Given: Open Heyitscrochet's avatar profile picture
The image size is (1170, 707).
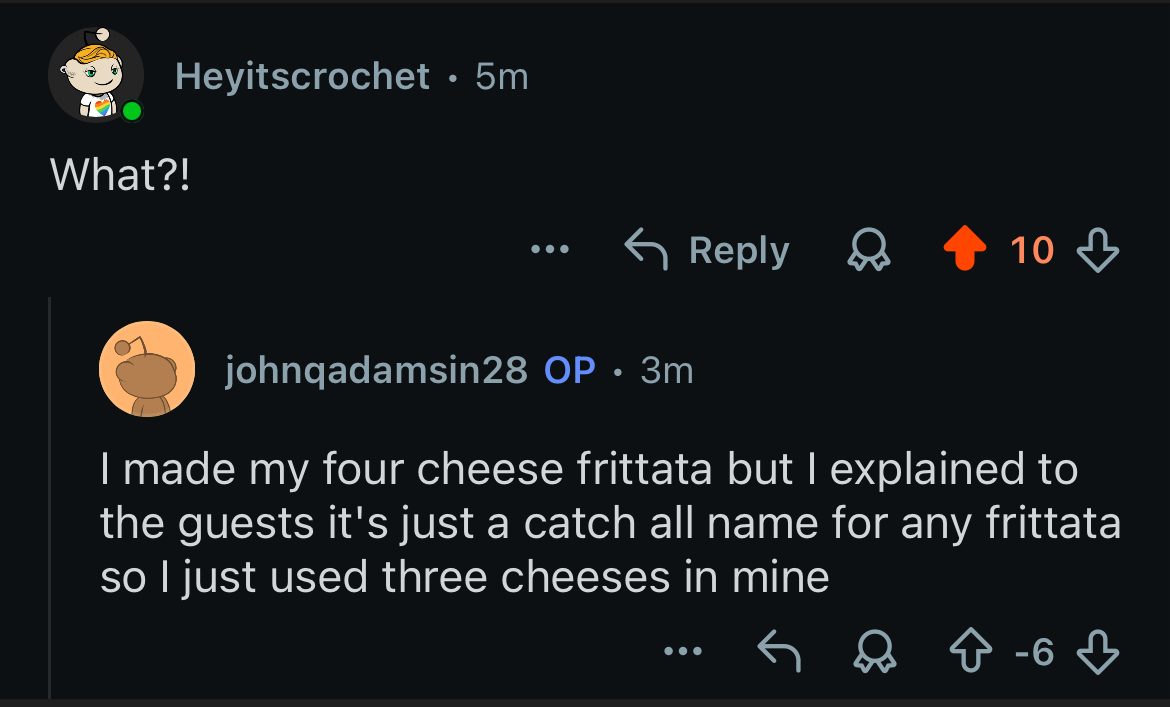Looking at the screenshot, I should 96,75.
